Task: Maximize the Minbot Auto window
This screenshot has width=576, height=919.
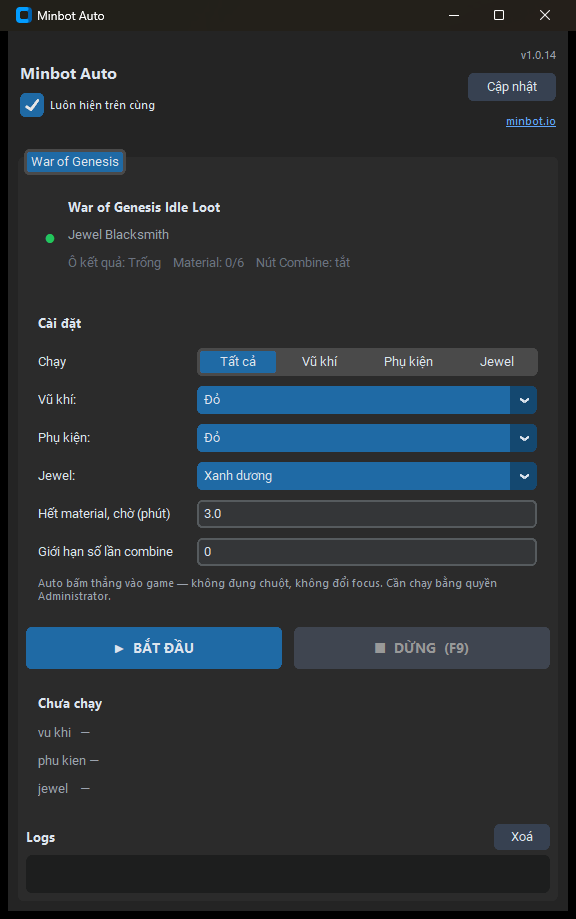Action: [499, 15]
